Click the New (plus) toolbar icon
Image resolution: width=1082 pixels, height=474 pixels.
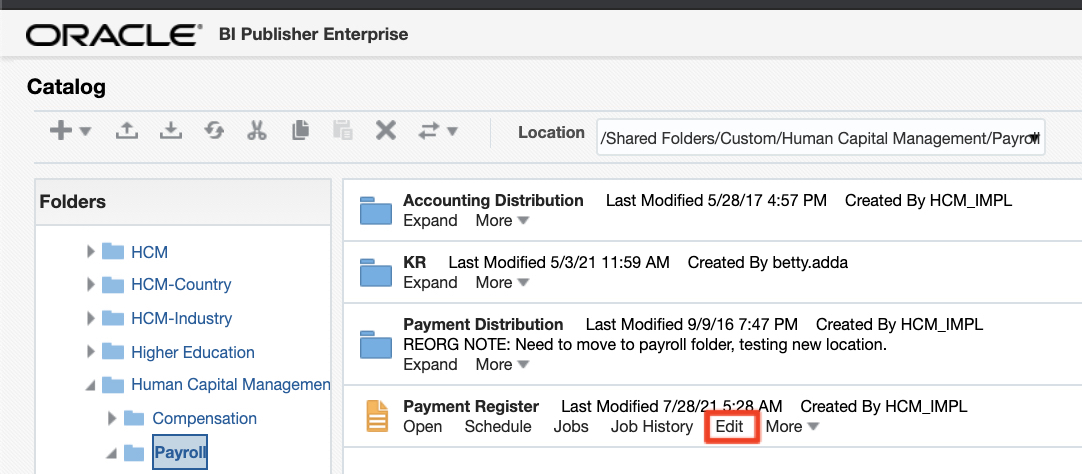61,131
